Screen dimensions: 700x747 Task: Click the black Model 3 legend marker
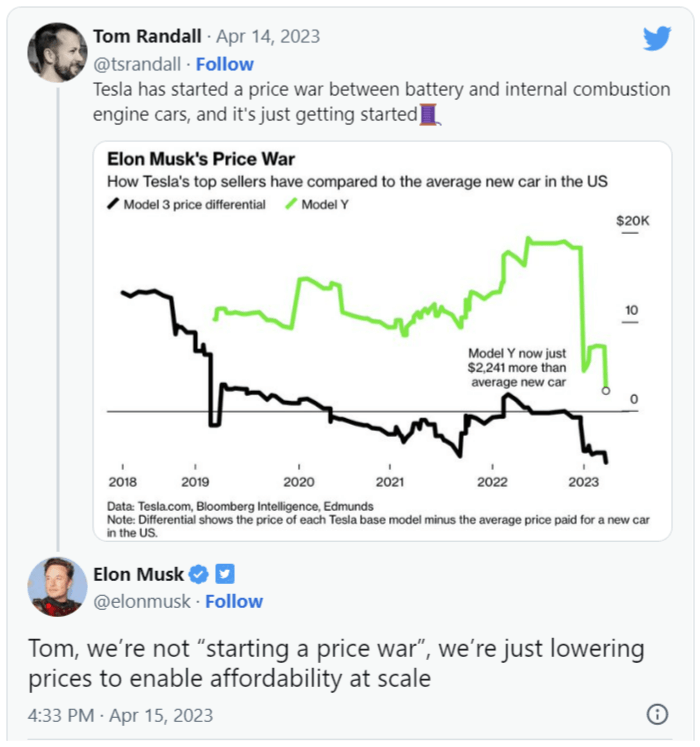click(112, 204)
